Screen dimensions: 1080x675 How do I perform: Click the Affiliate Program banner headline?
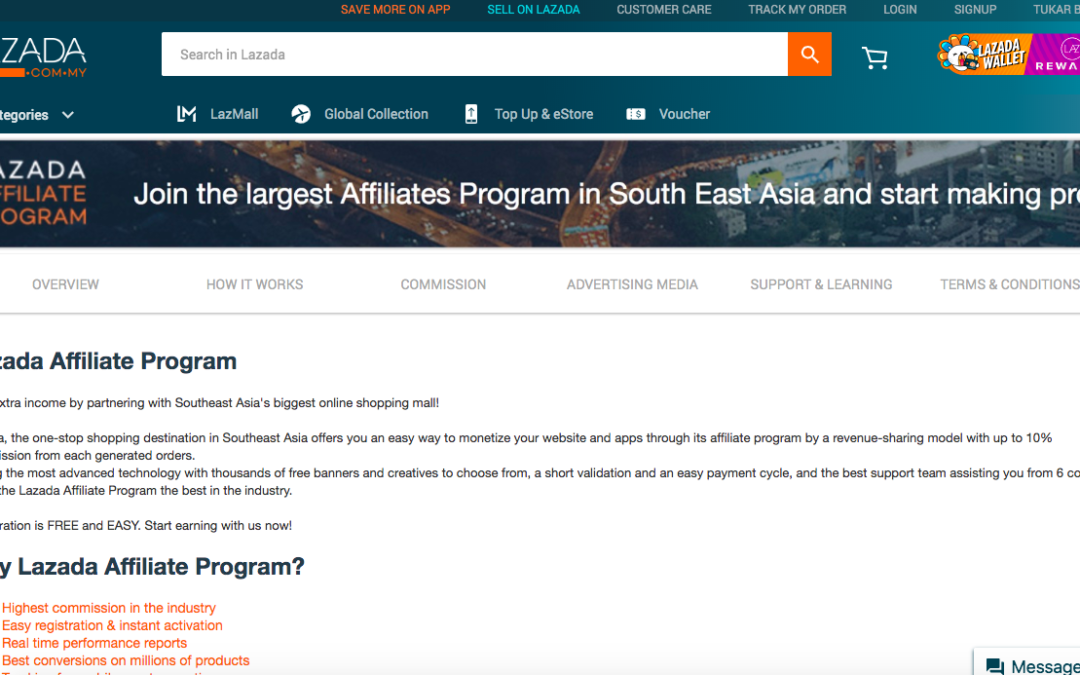[x=607, y=194]
